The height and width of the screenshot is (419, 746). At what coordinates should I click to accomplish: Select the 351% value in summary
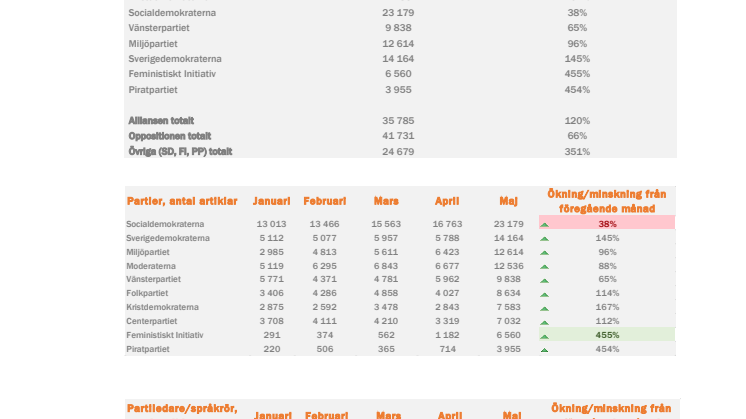(577, 152)
